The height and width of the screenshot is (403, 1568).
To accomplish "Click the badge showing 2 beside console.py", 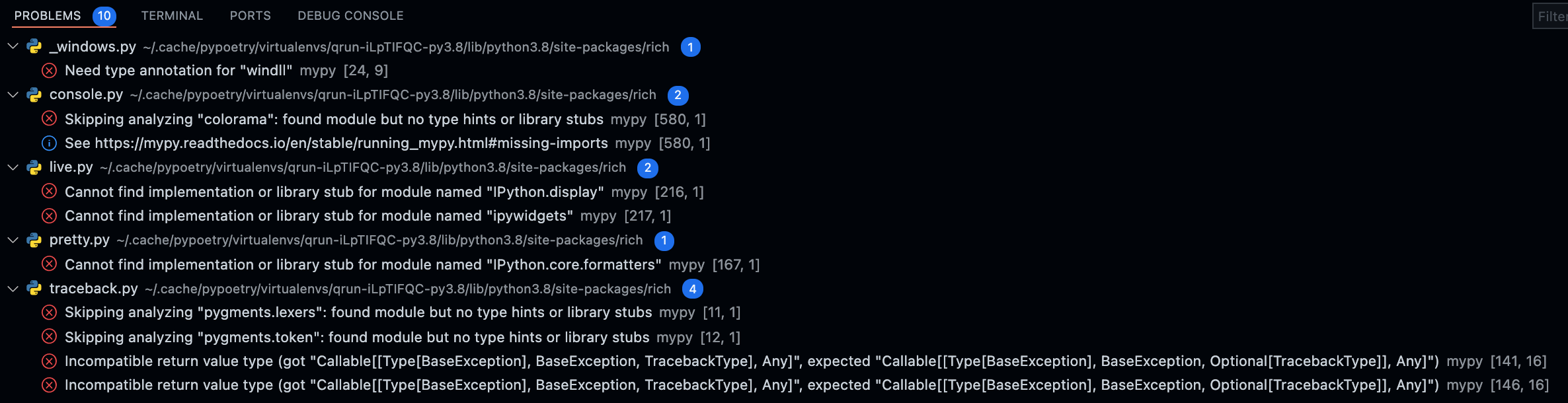I will tap(678, 95).
